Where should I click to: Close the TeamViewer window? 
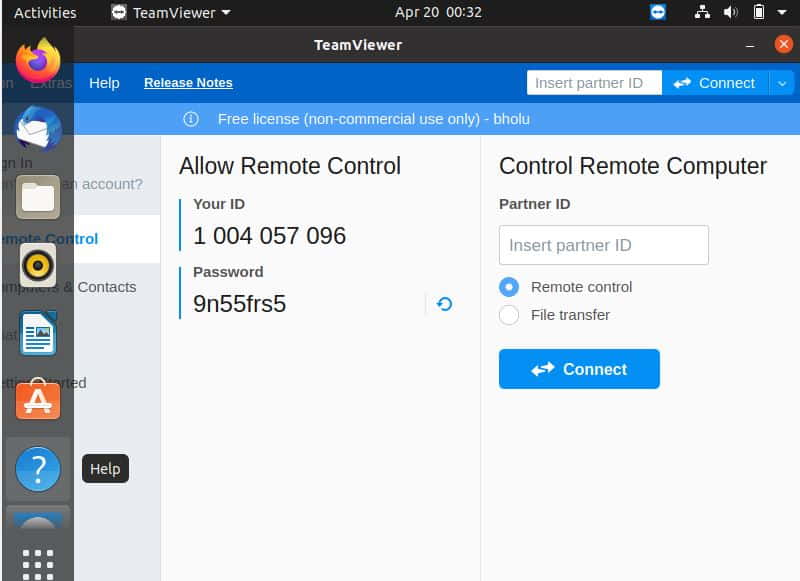(x=784, y=44)
